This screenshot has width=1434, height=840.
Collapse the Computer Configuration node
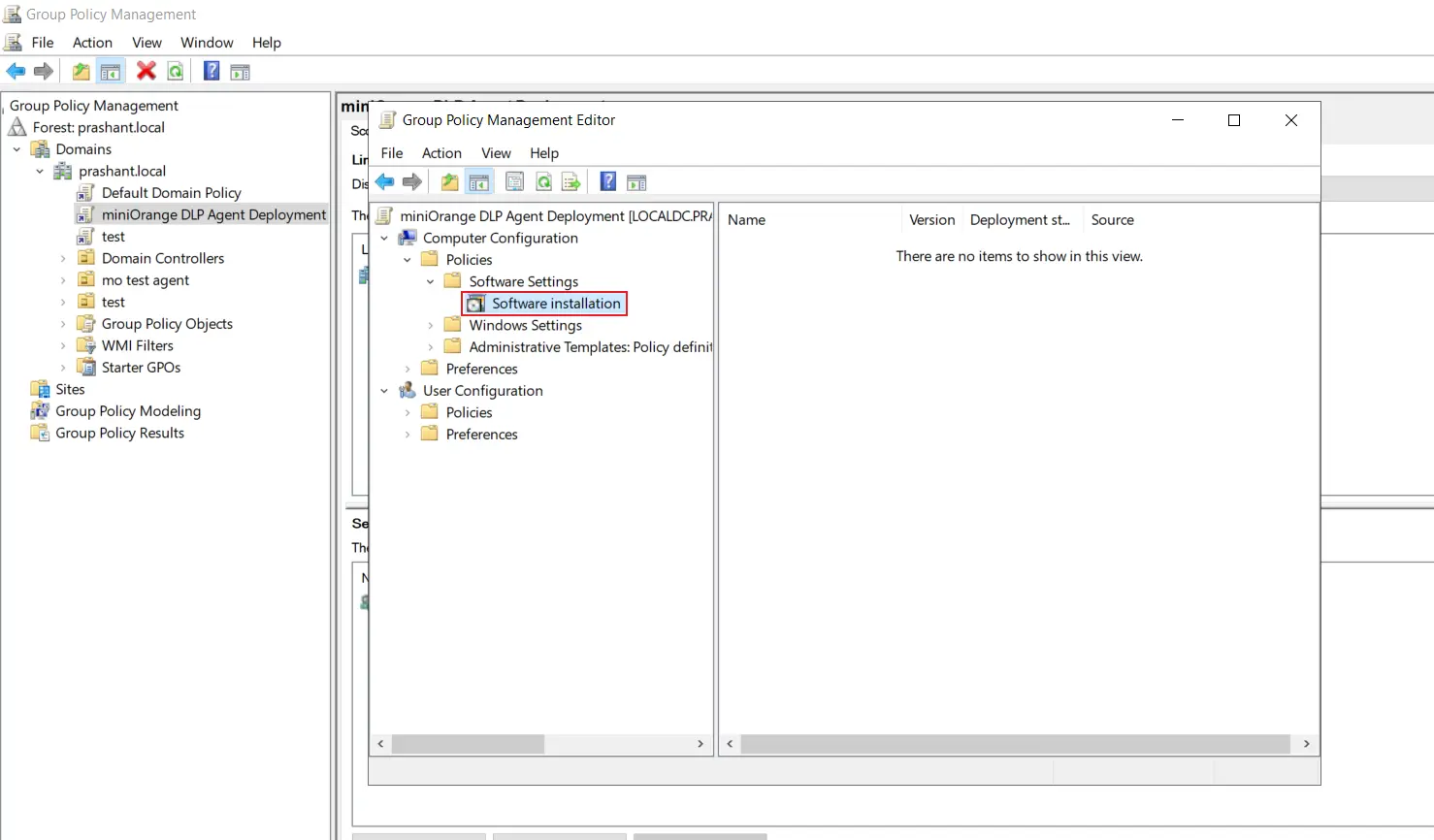383,238
